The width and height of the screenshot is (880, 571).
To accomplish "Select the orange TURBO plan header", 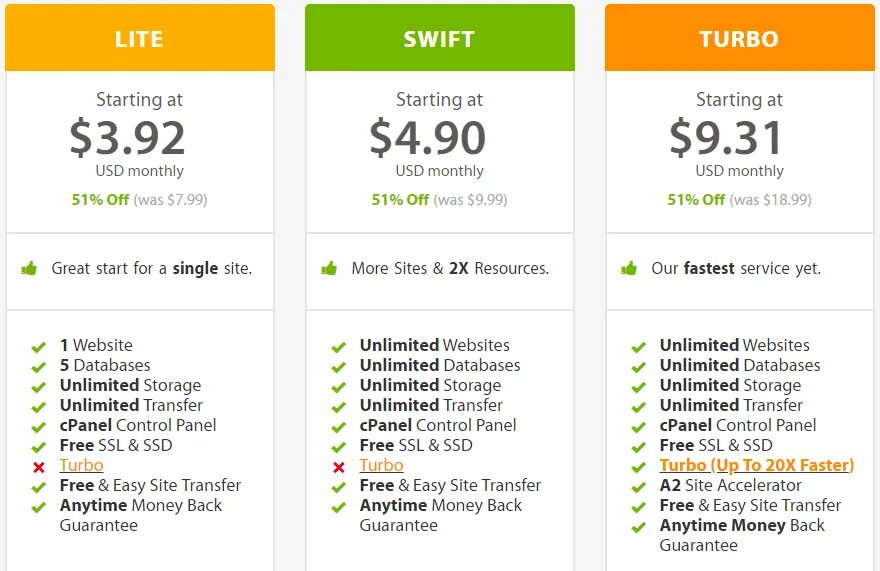I will click(x=740, y=38).
